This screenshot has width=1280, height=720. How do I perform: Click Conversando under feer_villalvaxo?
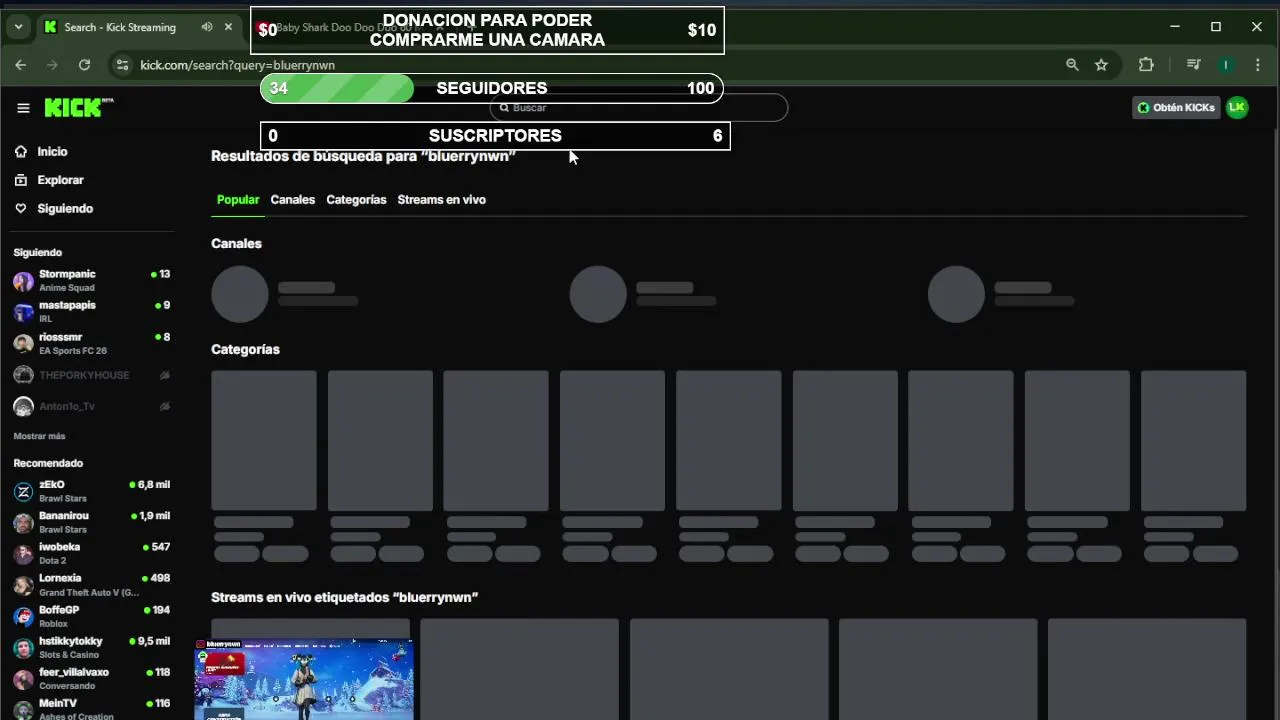[67, 687]
